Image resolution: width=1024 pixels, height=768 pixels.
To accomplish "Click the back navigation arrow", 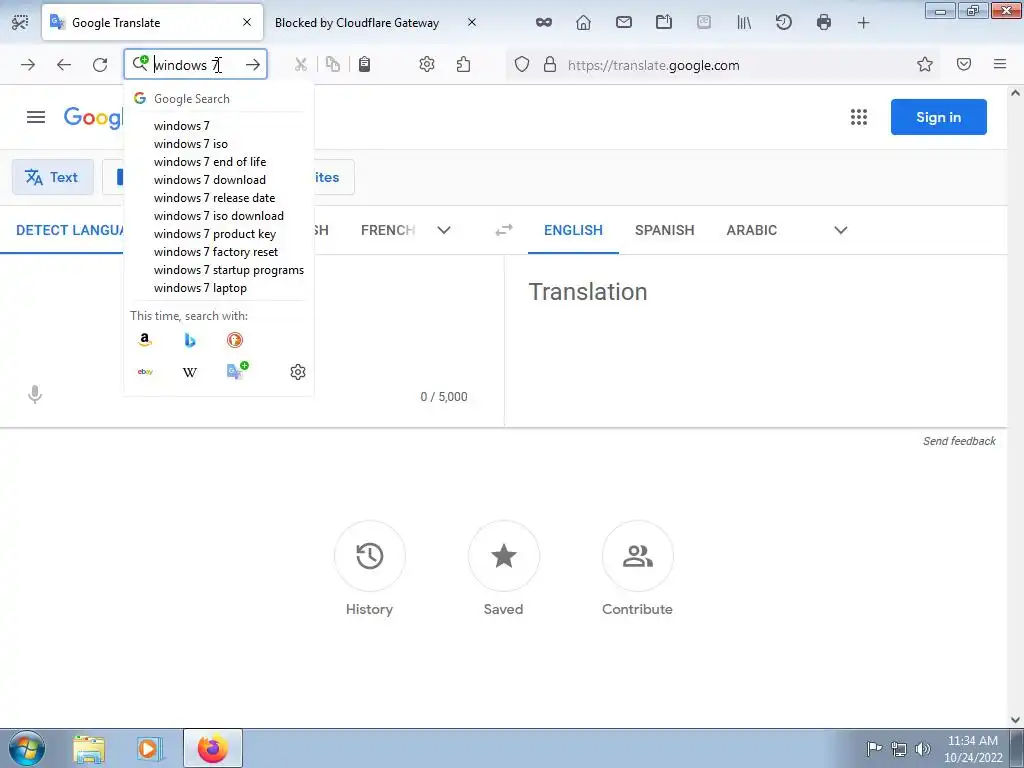I will click(x=63, y=65).
